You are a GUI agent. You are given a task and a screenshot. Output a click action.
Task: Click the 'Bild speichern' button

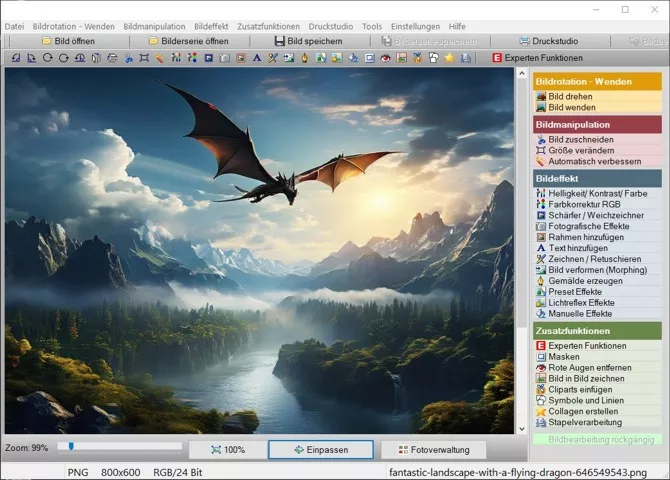coord(308,41)
